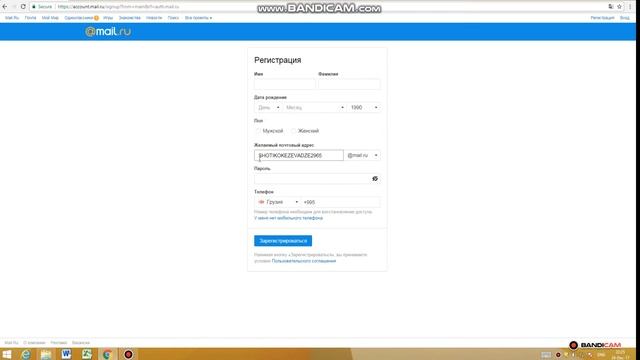
Task: Click the desired email address field
Action: pos(299,156)
